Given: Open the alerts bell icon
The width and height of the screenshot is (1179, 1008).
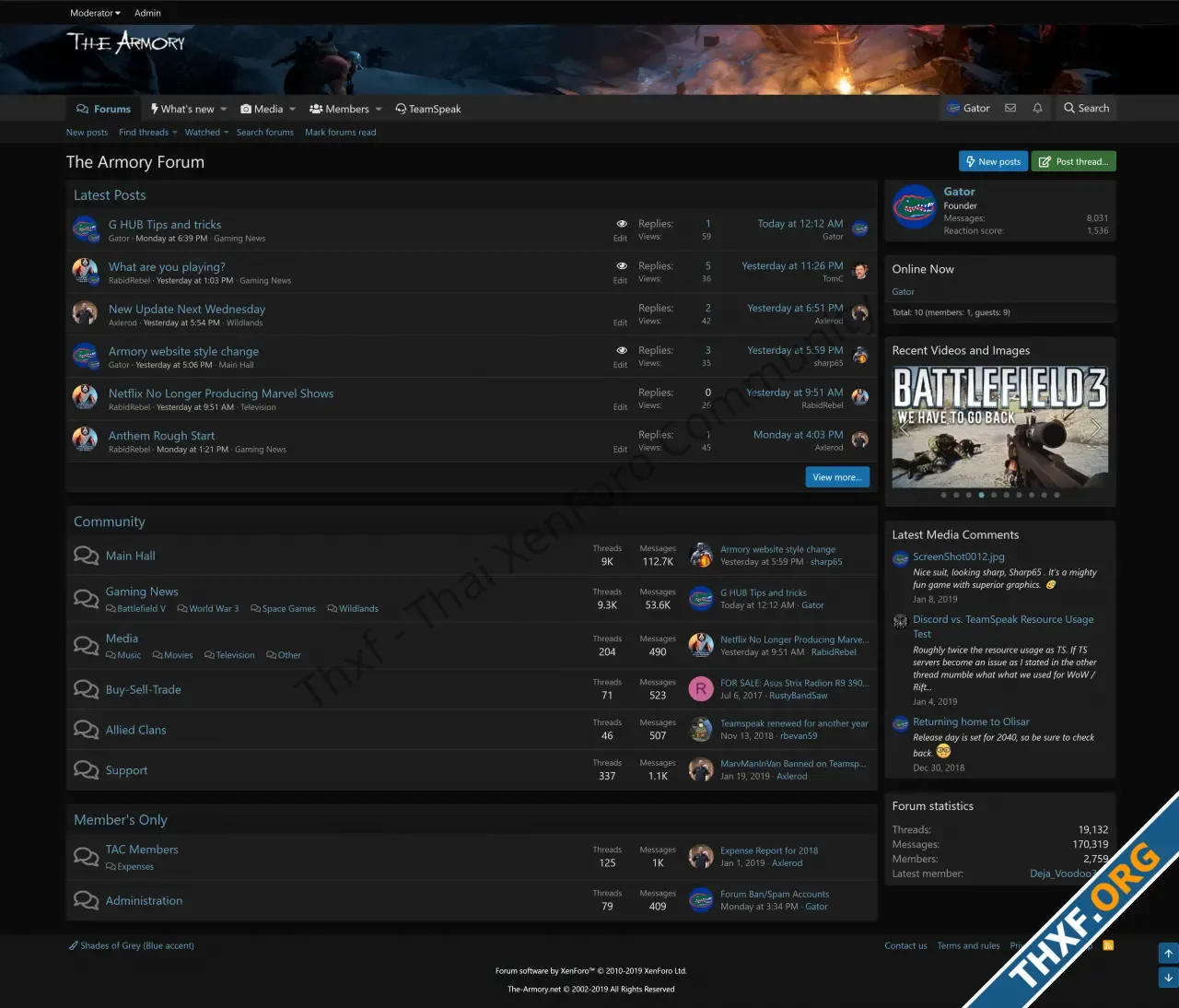Looking at the screenshot, I should tap(1038, 108).
